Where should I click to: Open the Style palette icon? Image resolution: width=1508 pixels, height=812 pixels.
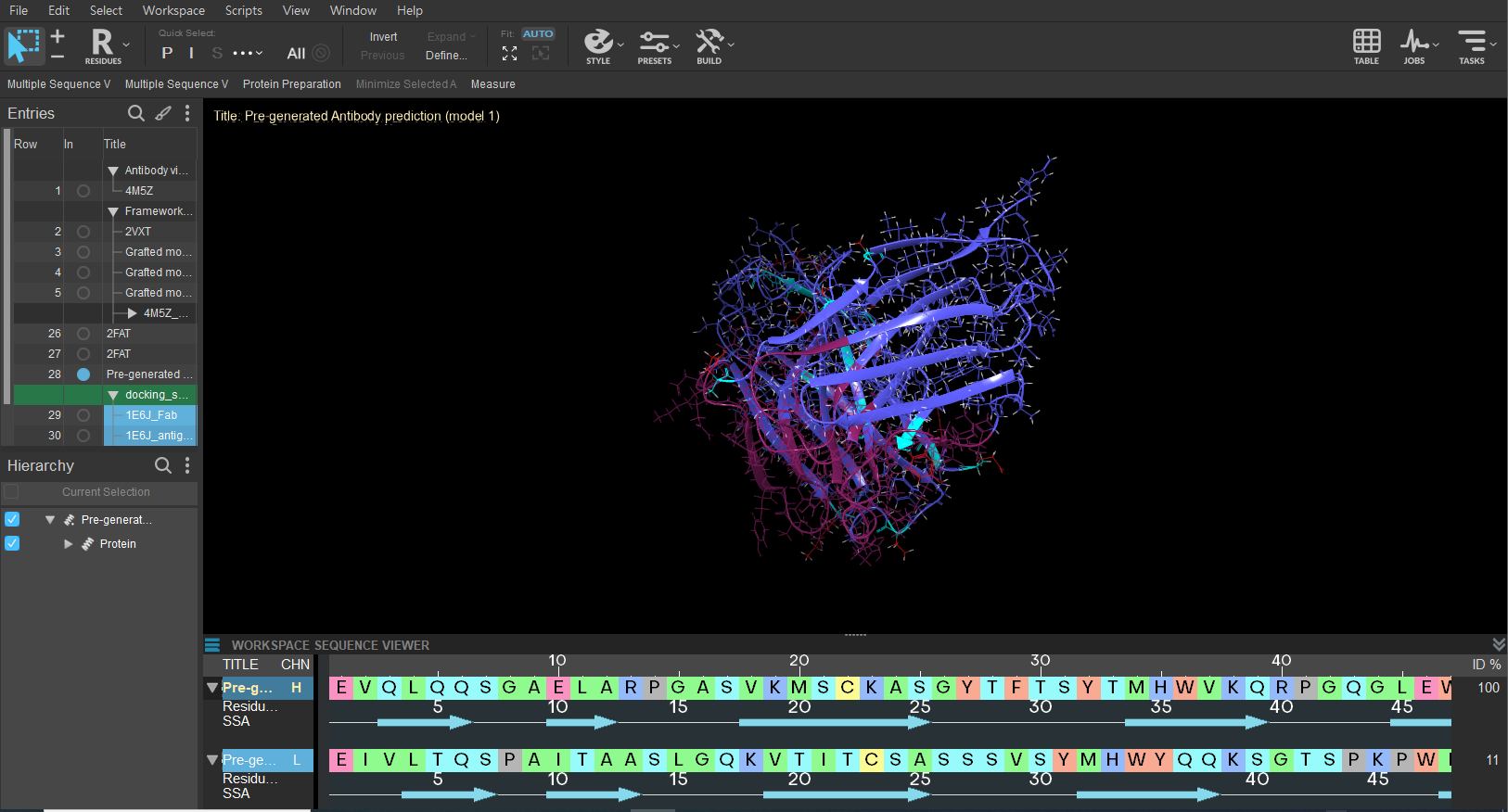click(598, 45)
